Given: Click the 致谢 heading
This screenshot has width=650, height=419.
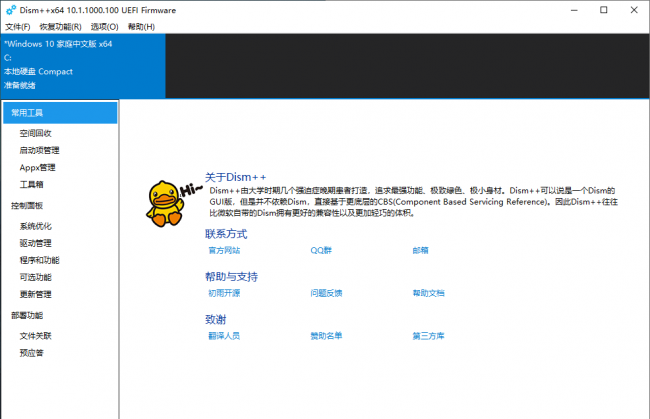Looking at the screenshot, I should pyautogui.click(x=216, y=319).
